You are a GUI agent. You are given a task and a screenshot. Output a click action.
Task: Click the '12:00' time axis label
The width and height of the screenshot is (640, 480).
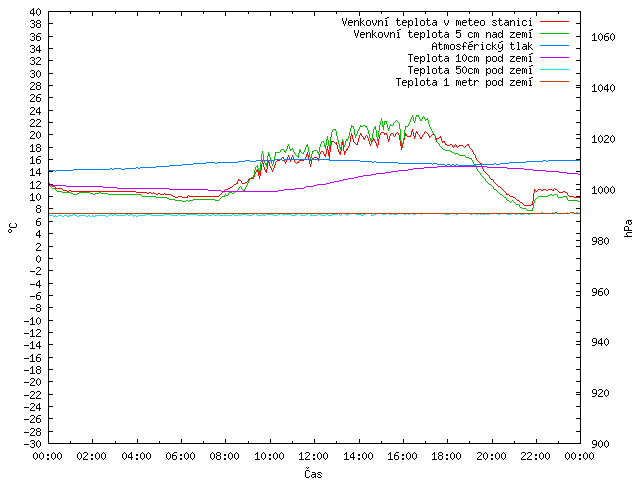pos(313,456)
